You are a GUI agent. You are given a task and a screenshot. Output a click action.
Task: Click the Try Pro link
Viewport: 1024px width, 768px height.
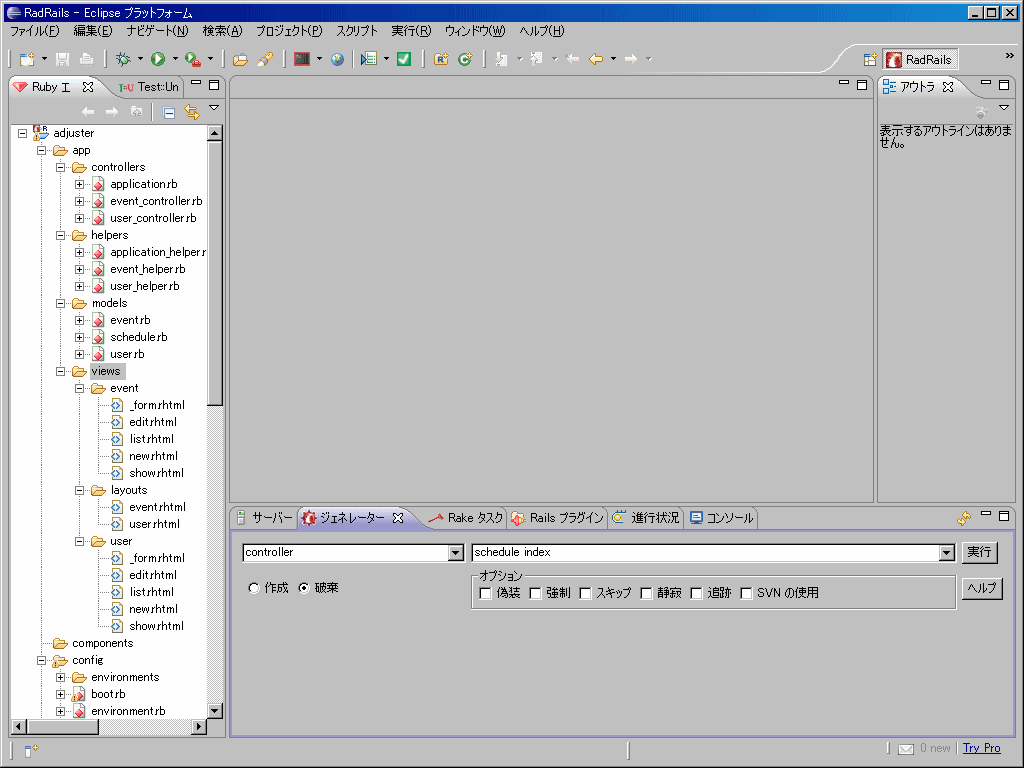(981, 747)
